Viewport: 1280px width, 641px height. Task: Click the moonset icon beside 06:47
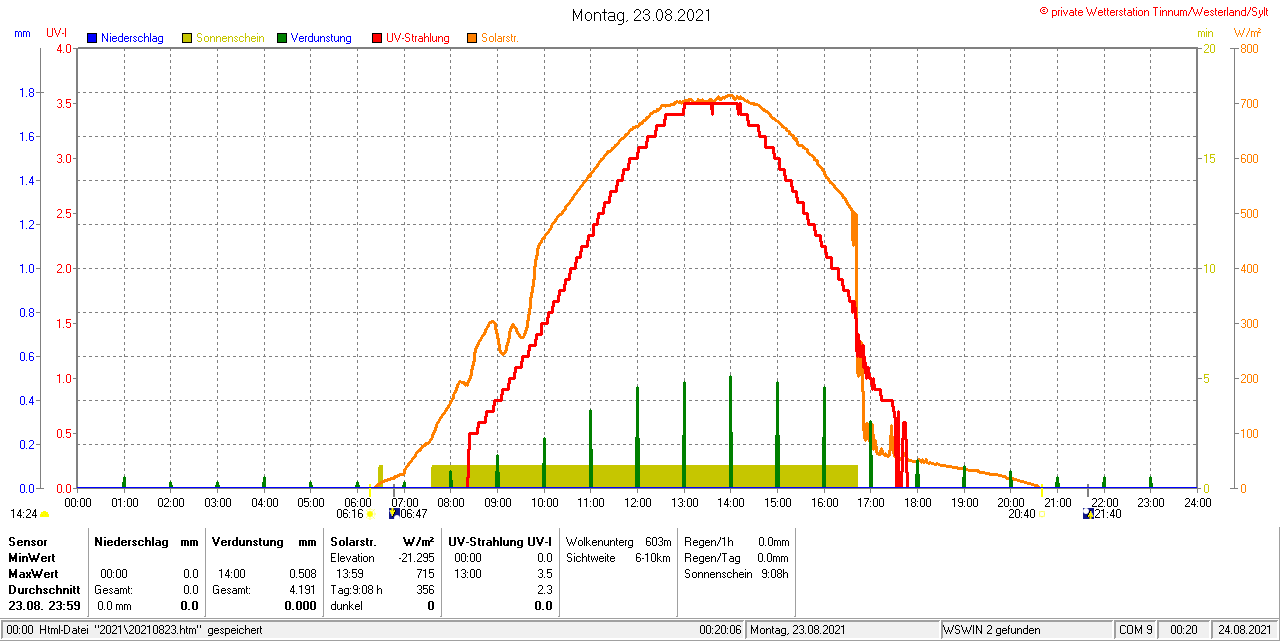tap(393, 514)
